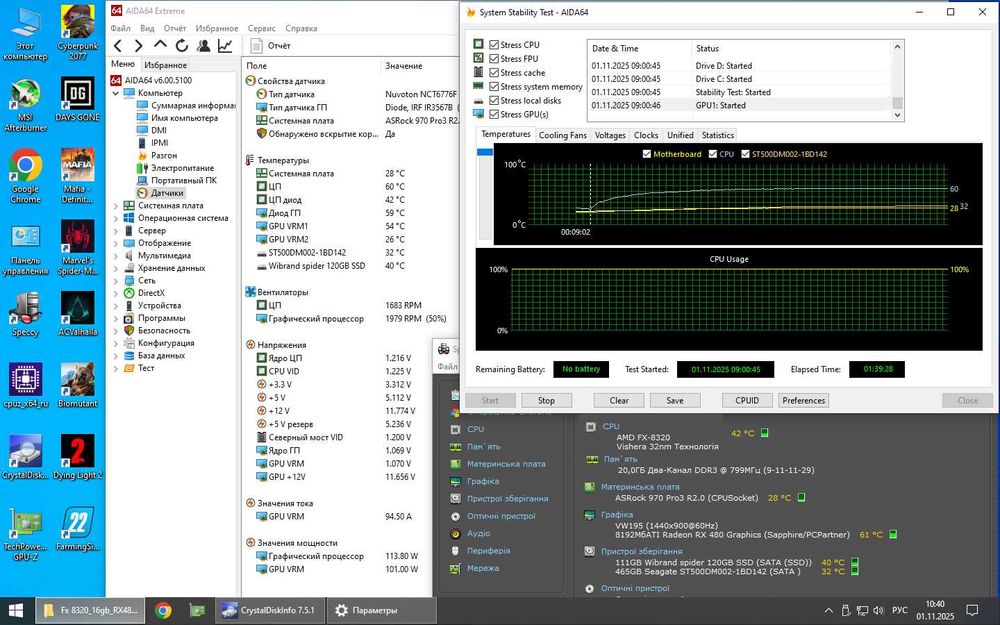Open MSI Afterburner desktop icon
The height and width of the screenshot is (625, 1000).
tap(26, 105)
